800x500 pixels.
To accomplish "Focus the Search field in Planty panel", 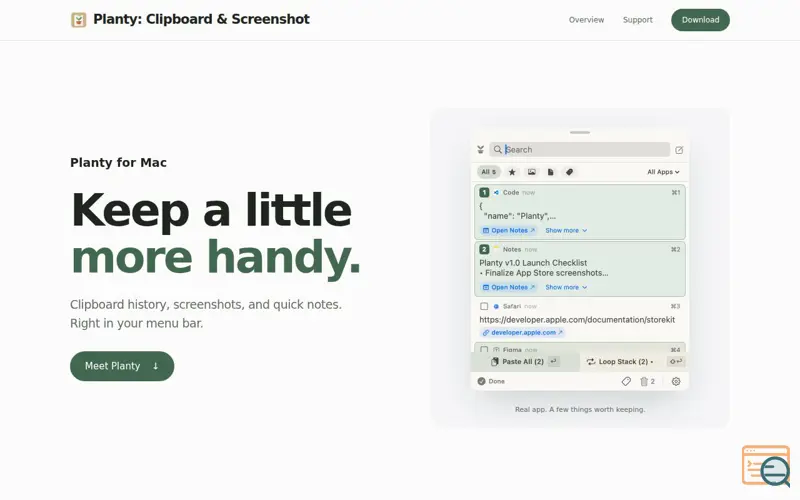I will point(579,149).
